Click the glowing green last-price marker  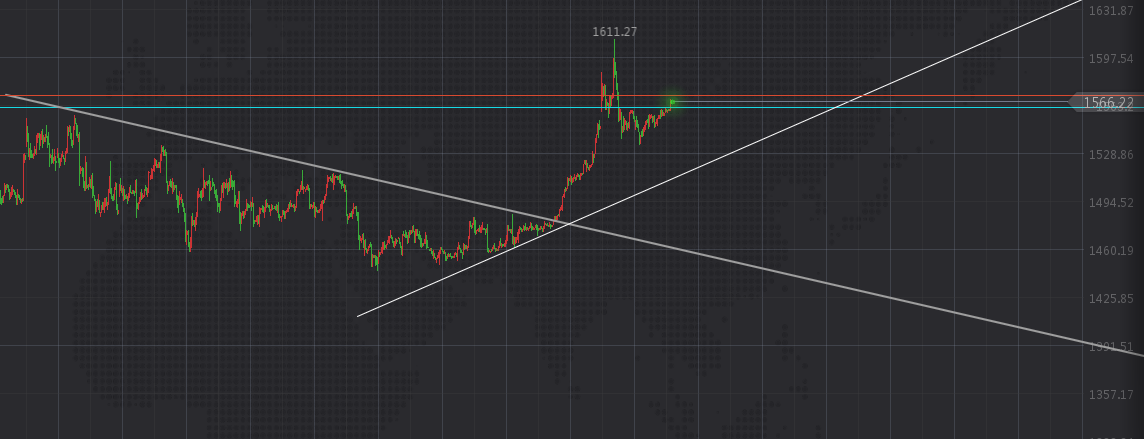tap(672, 102)
